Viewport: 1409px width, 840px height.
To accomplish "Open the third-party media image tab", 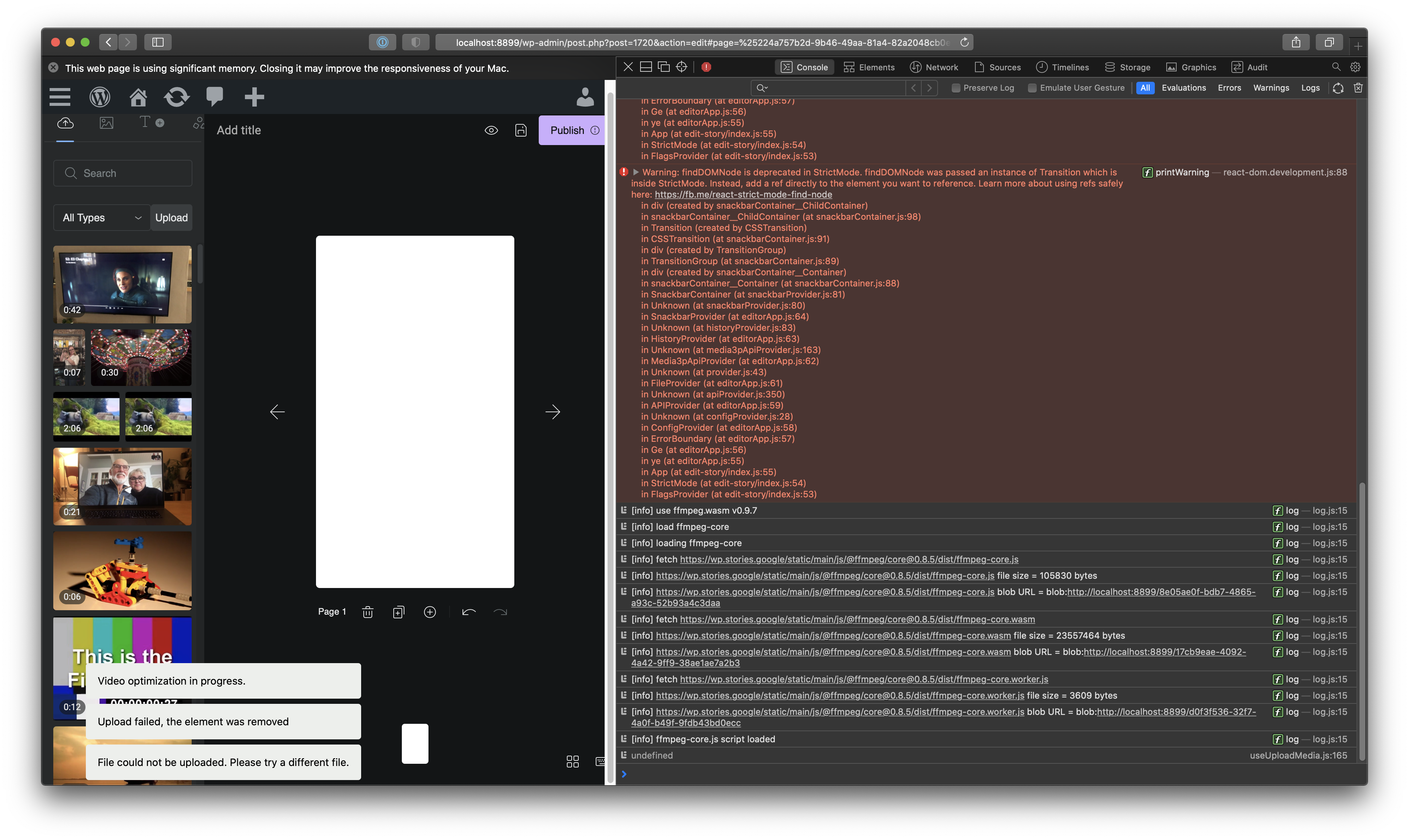I will pyautogui.click(x=107, y=123).
